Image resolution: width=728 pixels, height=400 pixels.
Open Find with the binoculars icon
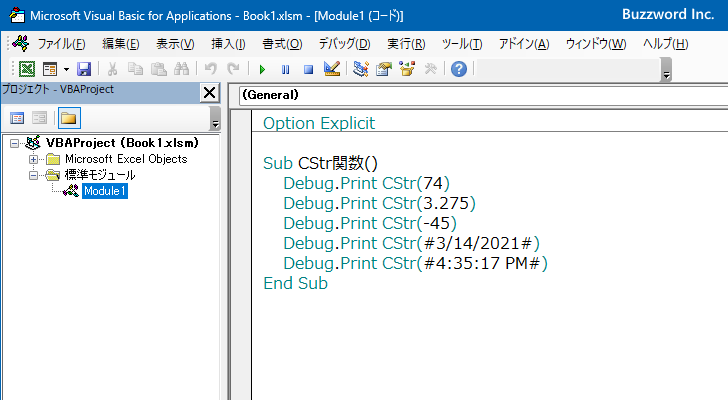coord(182,69)
